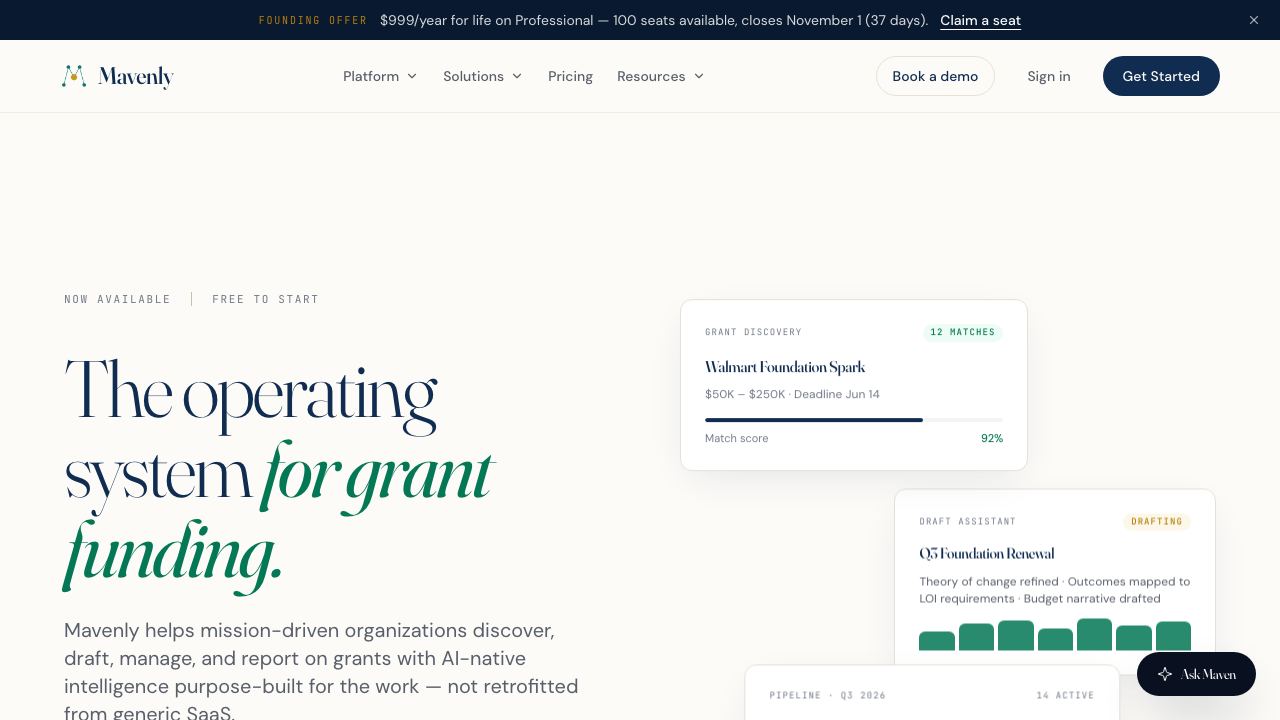Expand the Solutions menu chevron
1280x720 pixels.
(x=517, y=76)
